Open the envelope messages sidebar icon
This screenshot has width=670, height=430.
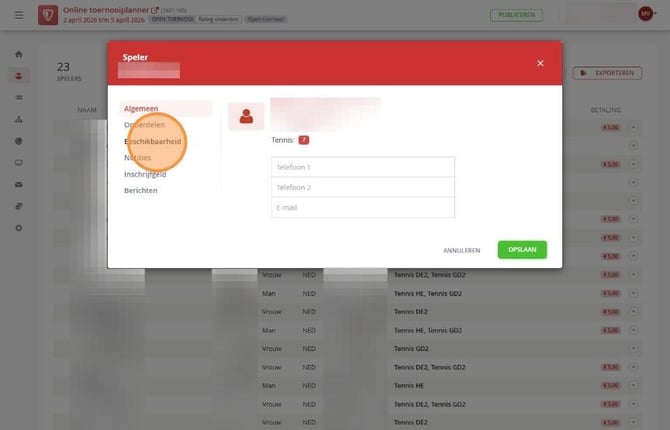[x=18, y=185]
